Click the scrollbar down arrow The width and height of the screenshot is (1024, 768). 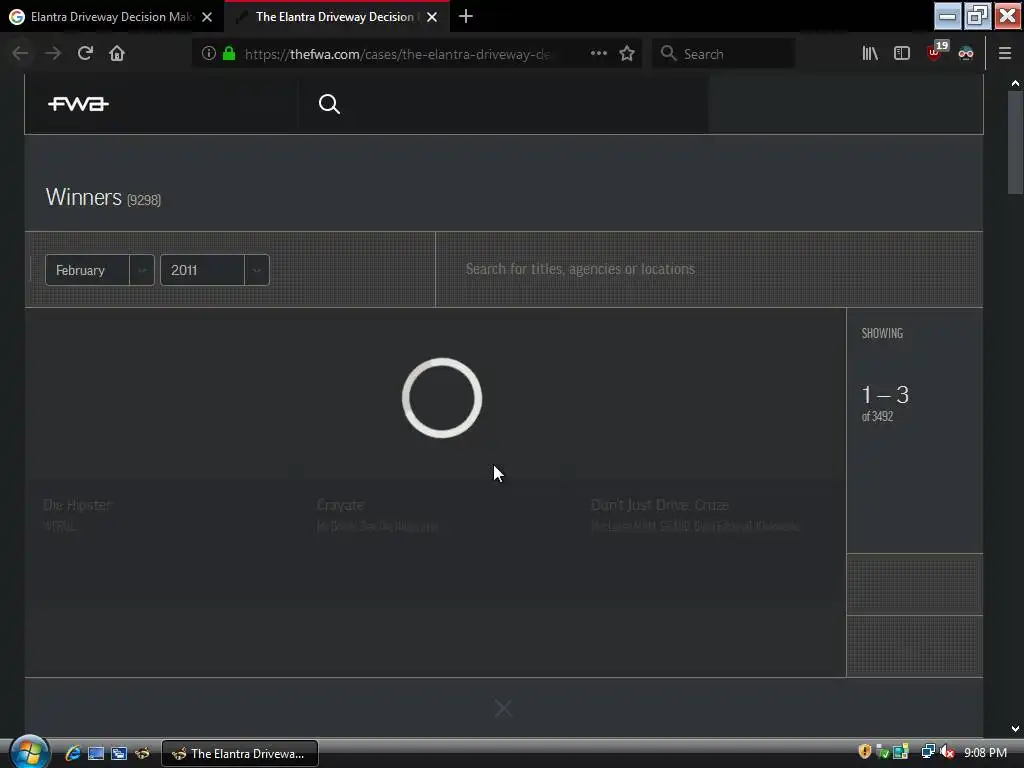(x=1015, y=729)
